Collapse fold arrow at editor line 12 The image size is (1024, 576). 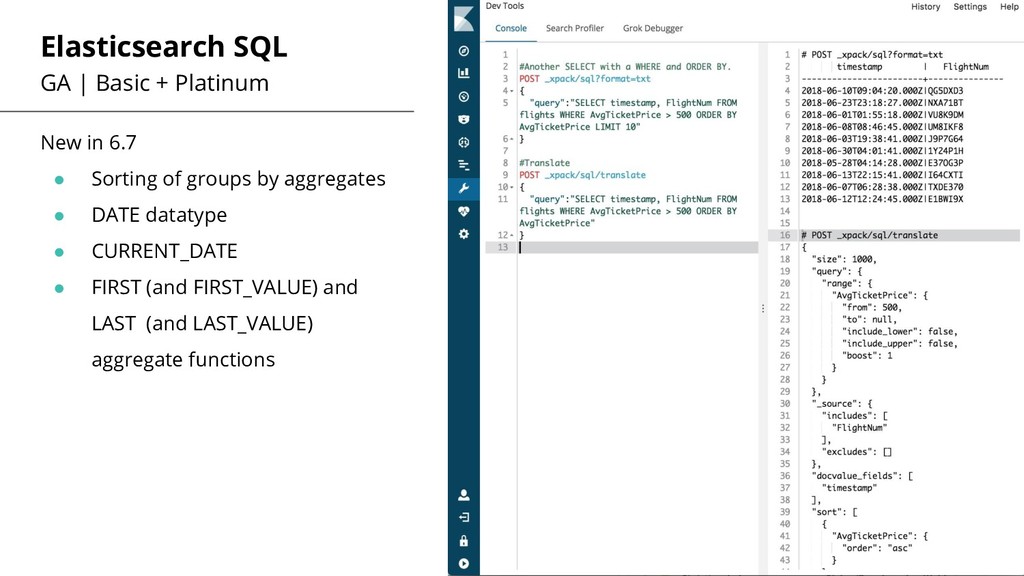click(512, 235)
